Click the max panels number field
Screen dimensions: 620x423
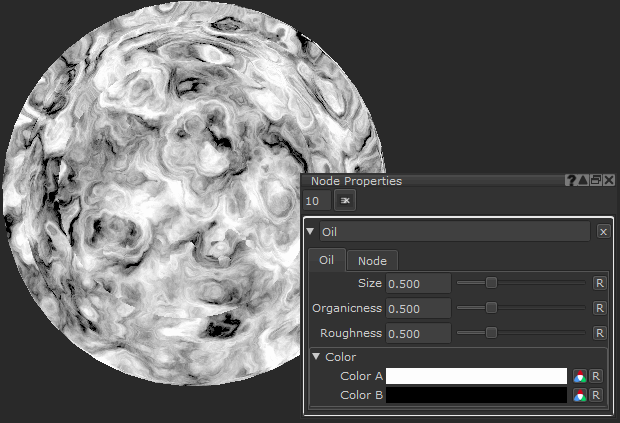[x=315, y=201]
